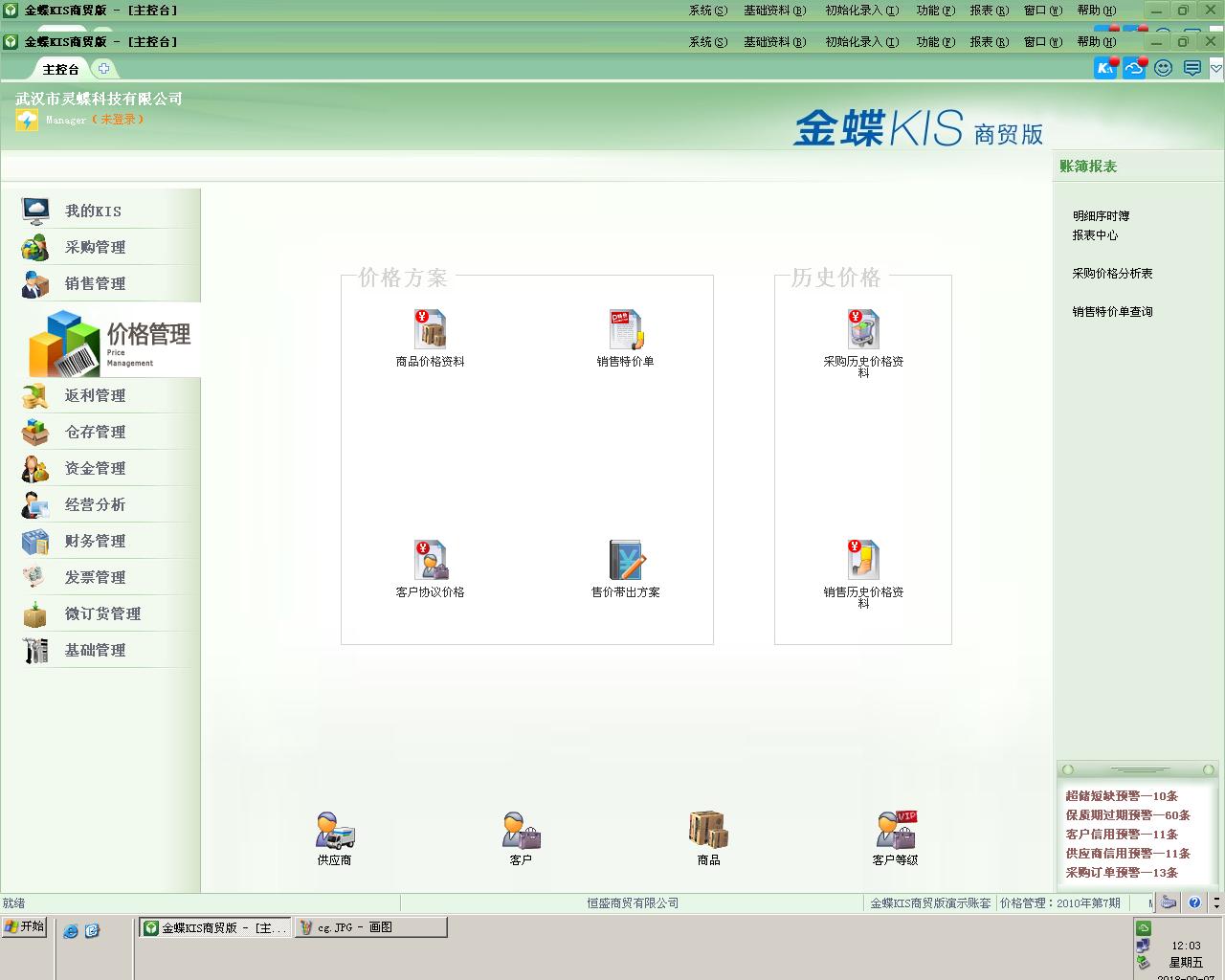Open 系统(S) in the lower menu bar

pyautogui.click(x=708, y=42)
